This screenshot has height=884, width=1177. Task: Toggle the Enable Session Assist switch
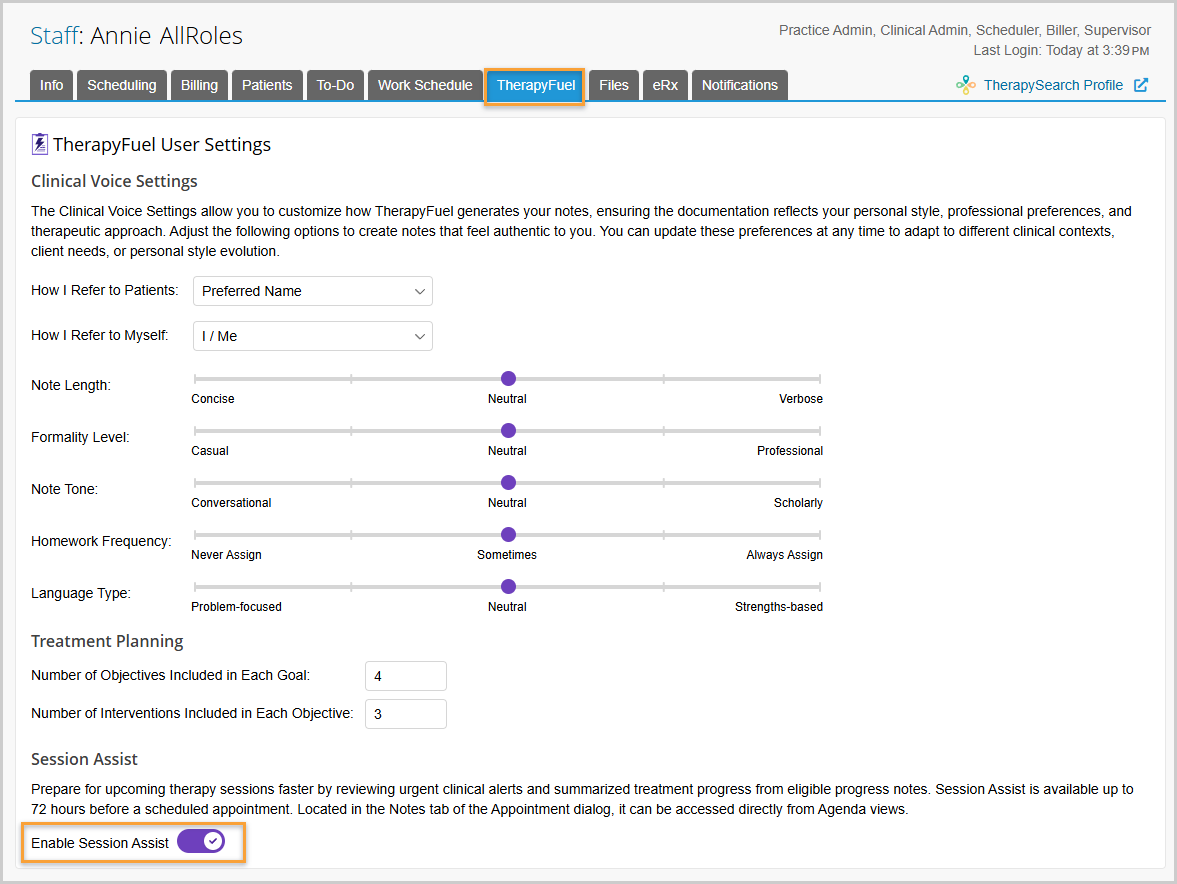(x=200, y=841)
